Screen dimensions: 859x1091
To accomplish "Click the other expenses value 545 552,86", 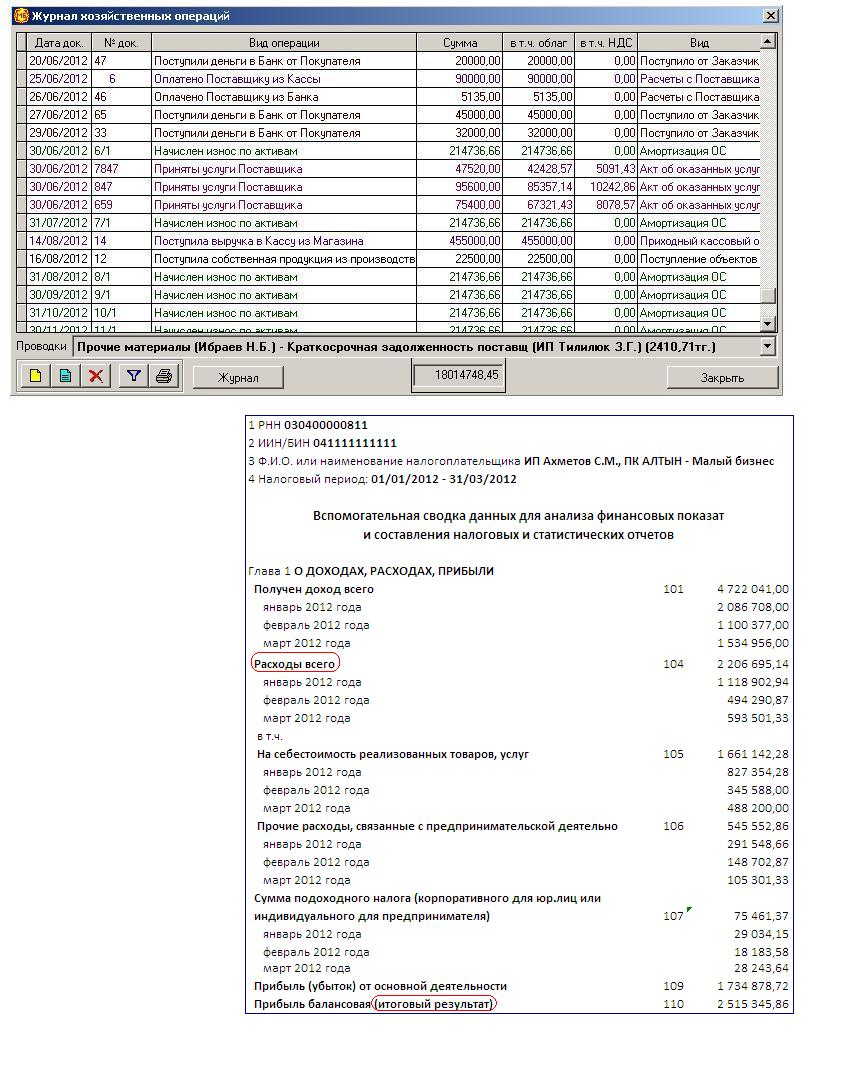I will (758, 827).
